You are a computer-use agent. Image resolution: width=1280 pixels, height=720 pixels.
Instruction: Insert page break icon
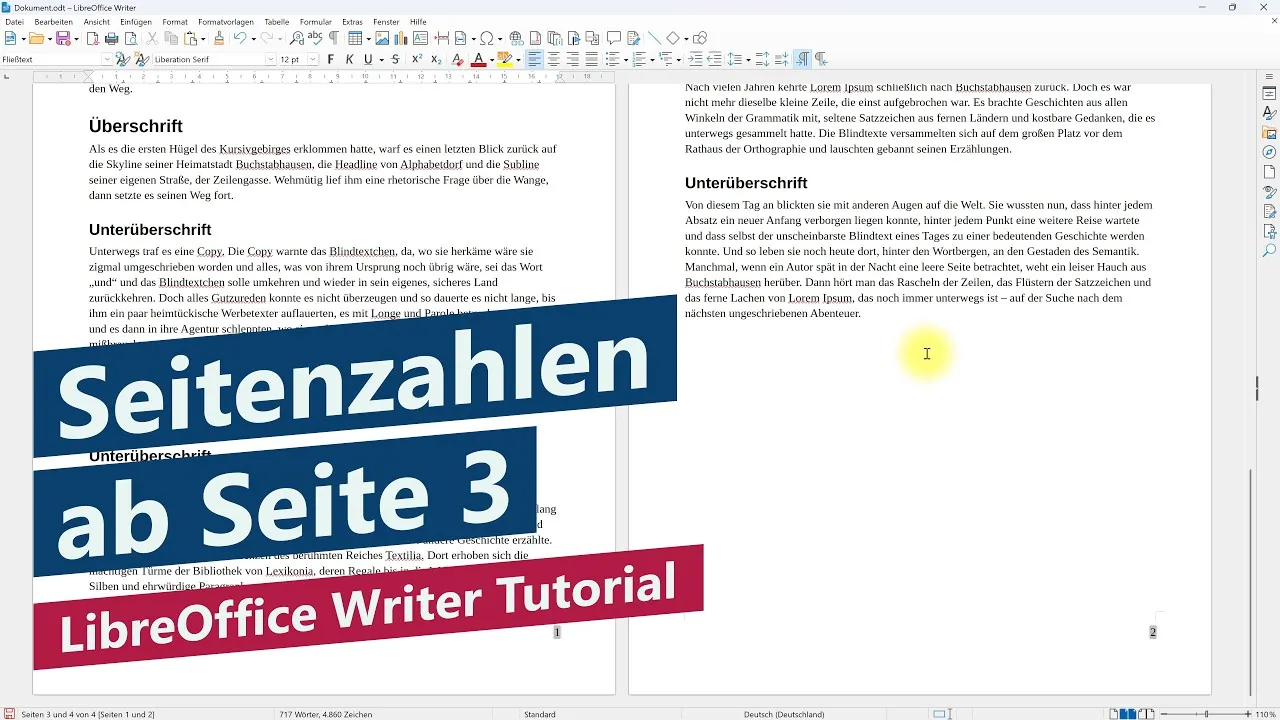(441, 38)
